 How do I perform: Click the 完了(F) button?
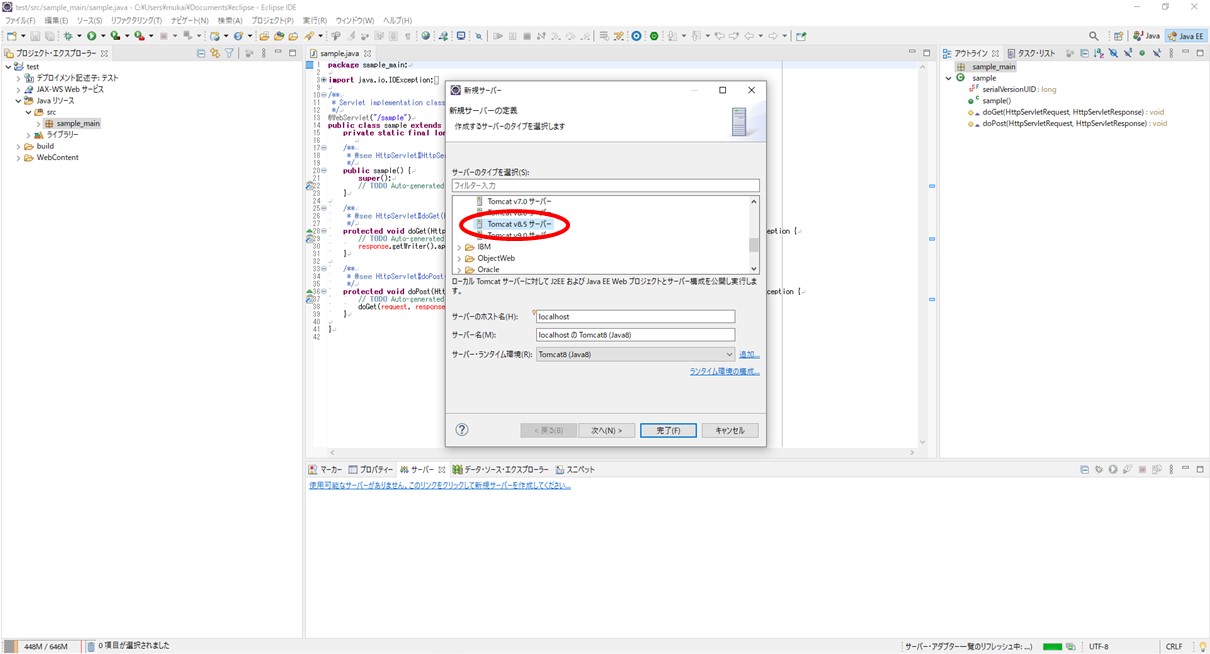point(667,430)
